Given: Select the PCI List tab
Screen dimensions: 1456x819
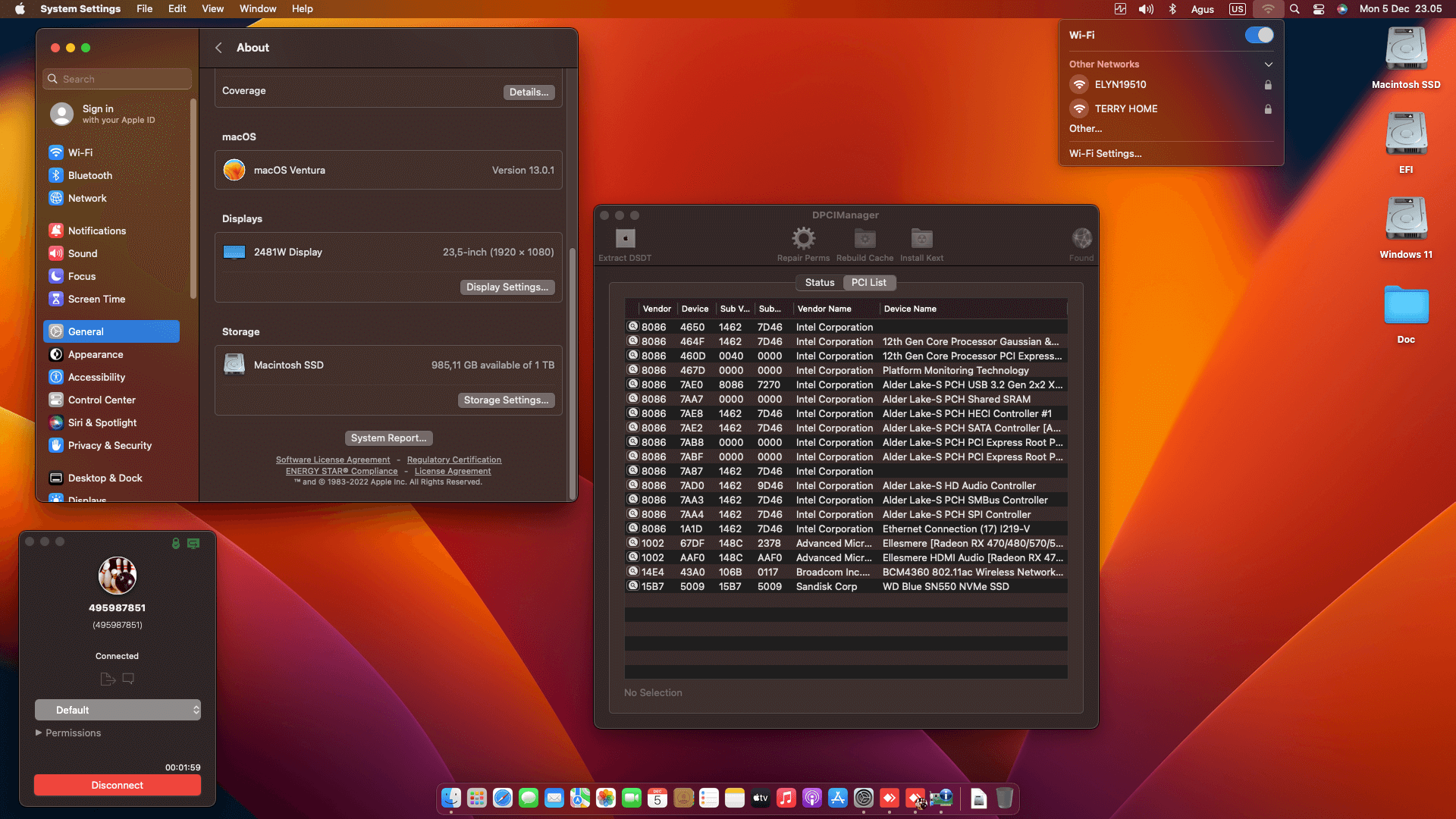Looking at the screenshot, I should [x=869, y=282].
